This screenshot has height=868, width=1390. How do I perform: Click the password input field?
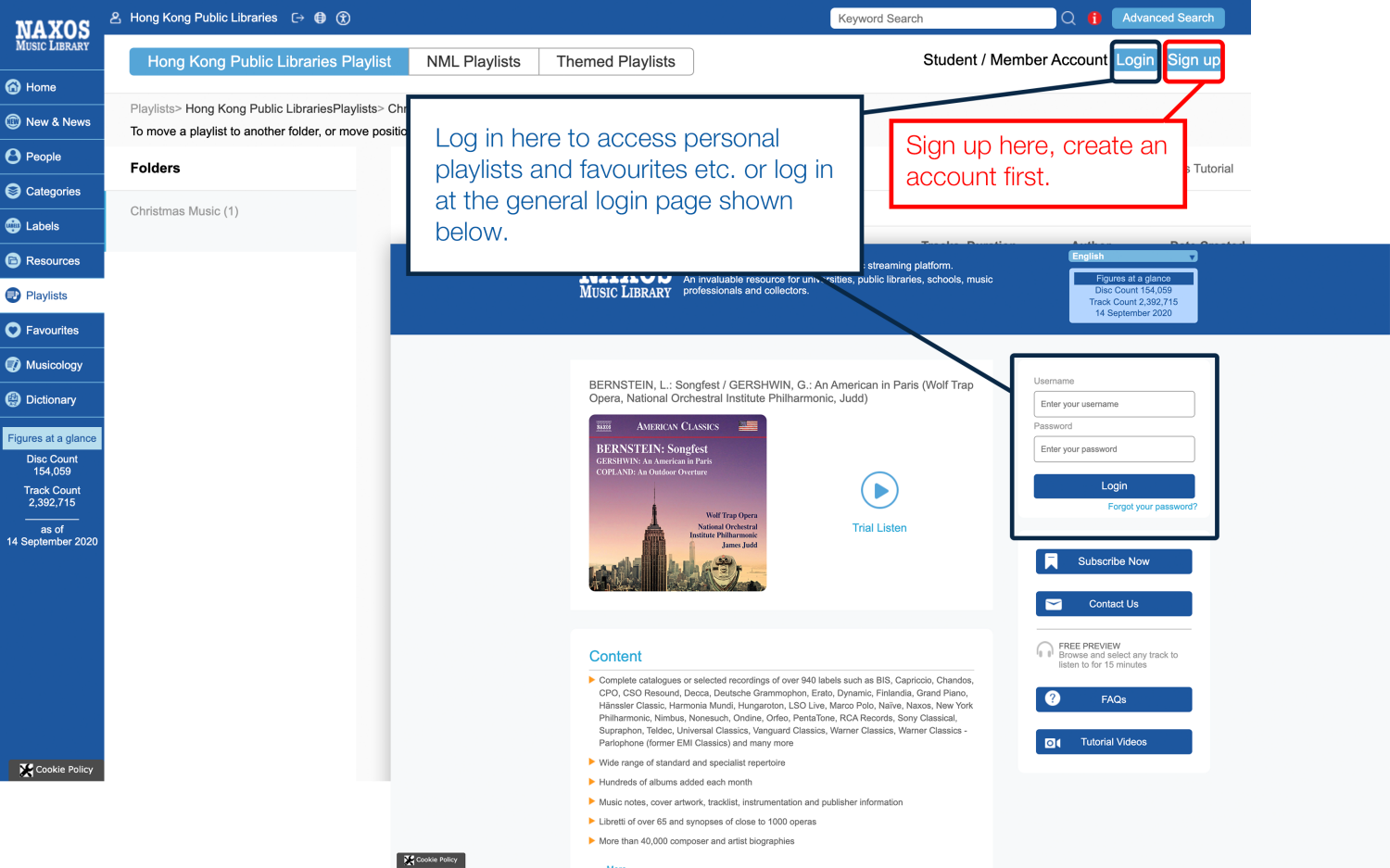1114,449
